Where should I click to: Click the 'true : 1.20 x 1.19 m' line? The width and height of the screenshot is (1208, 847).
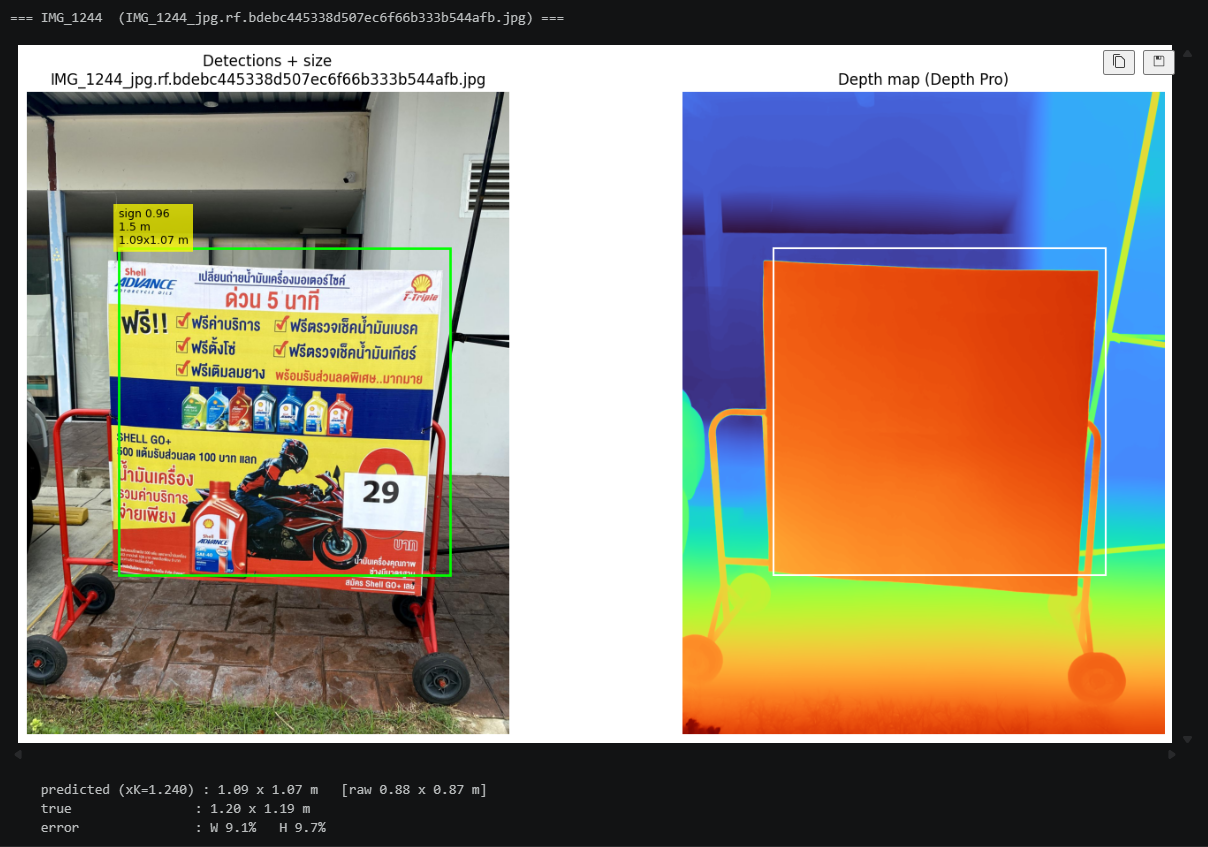coord(175,809)
